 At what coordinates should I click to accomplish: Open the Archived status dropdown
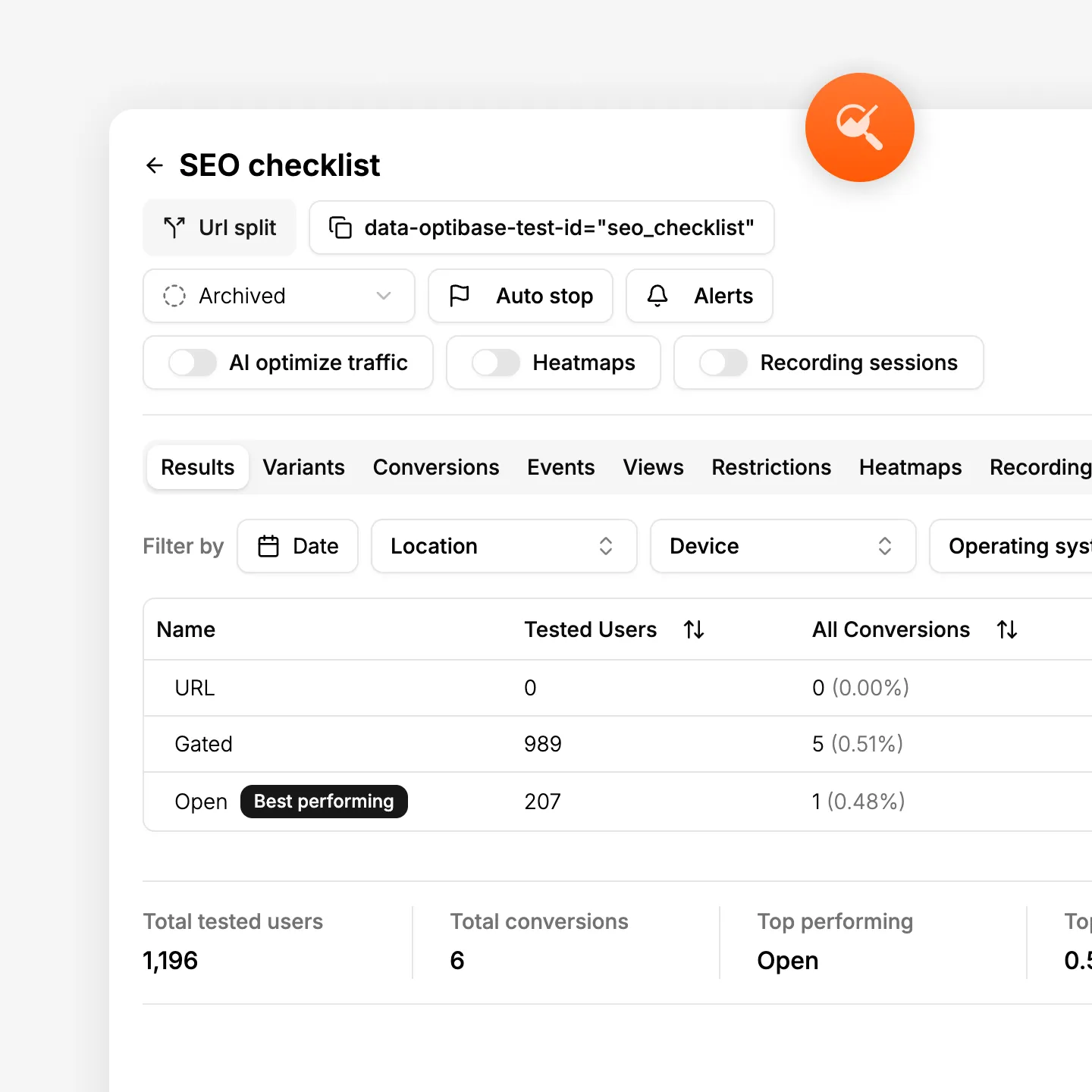coord(279,296)
